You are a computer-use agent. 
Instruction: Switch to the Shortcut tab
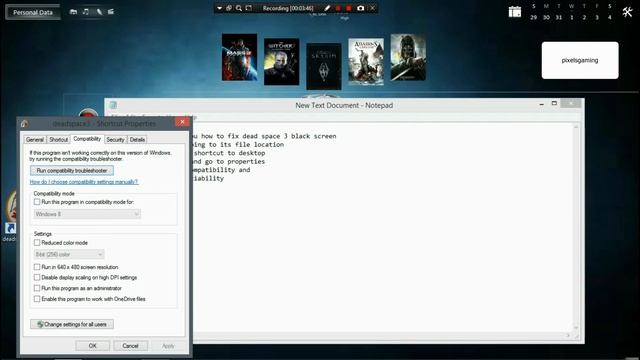(58, 140)
